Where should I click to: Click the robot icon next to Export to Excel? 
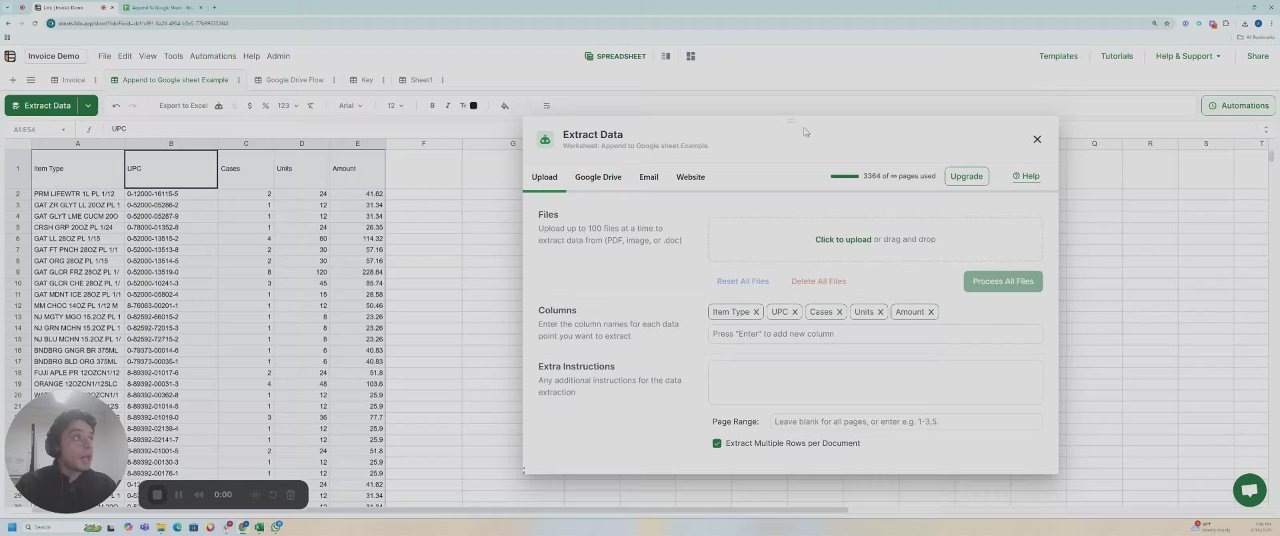point(219,105)
